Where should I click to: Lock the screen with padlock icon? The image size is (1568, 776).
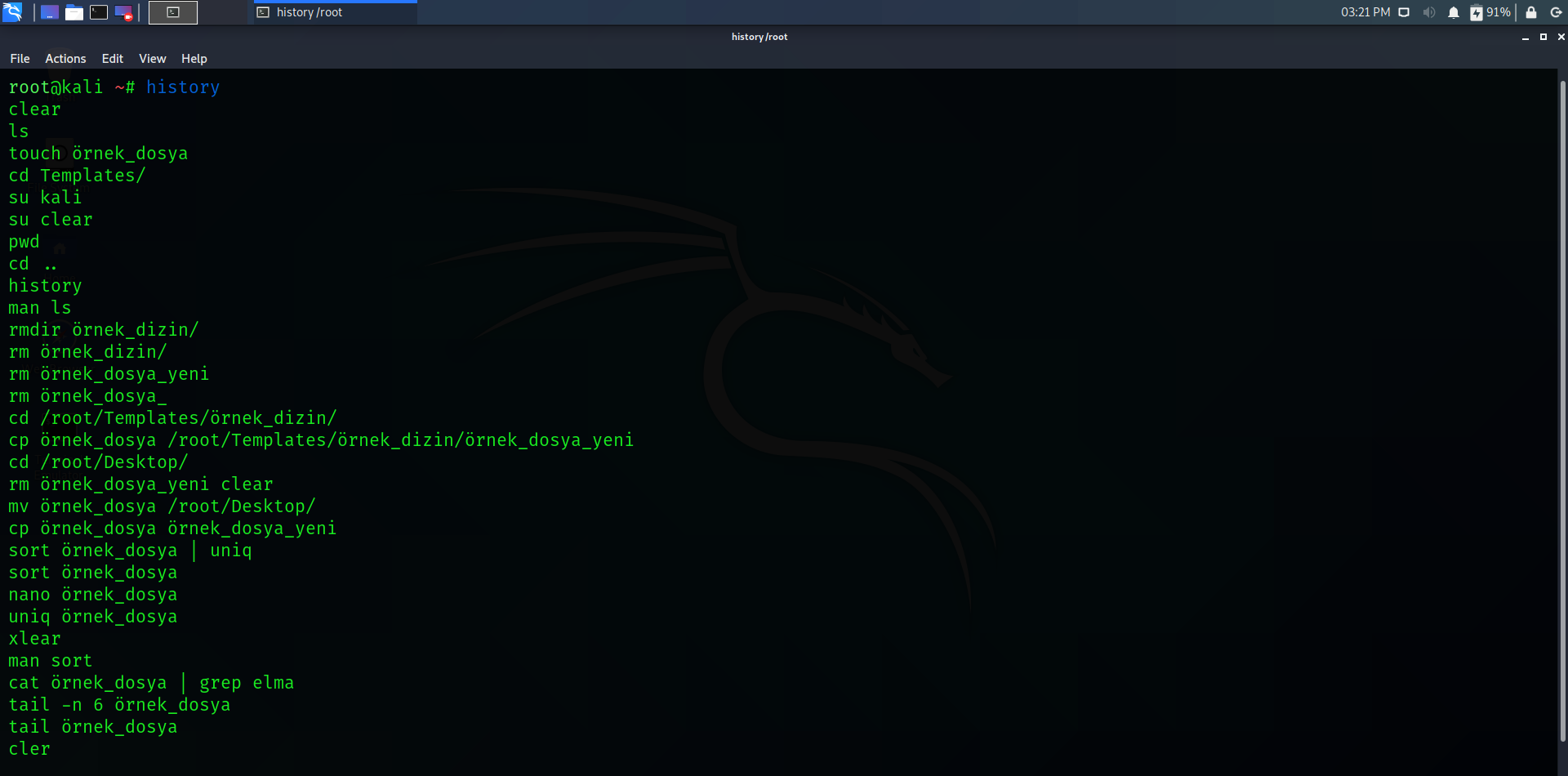[1531, 12]
